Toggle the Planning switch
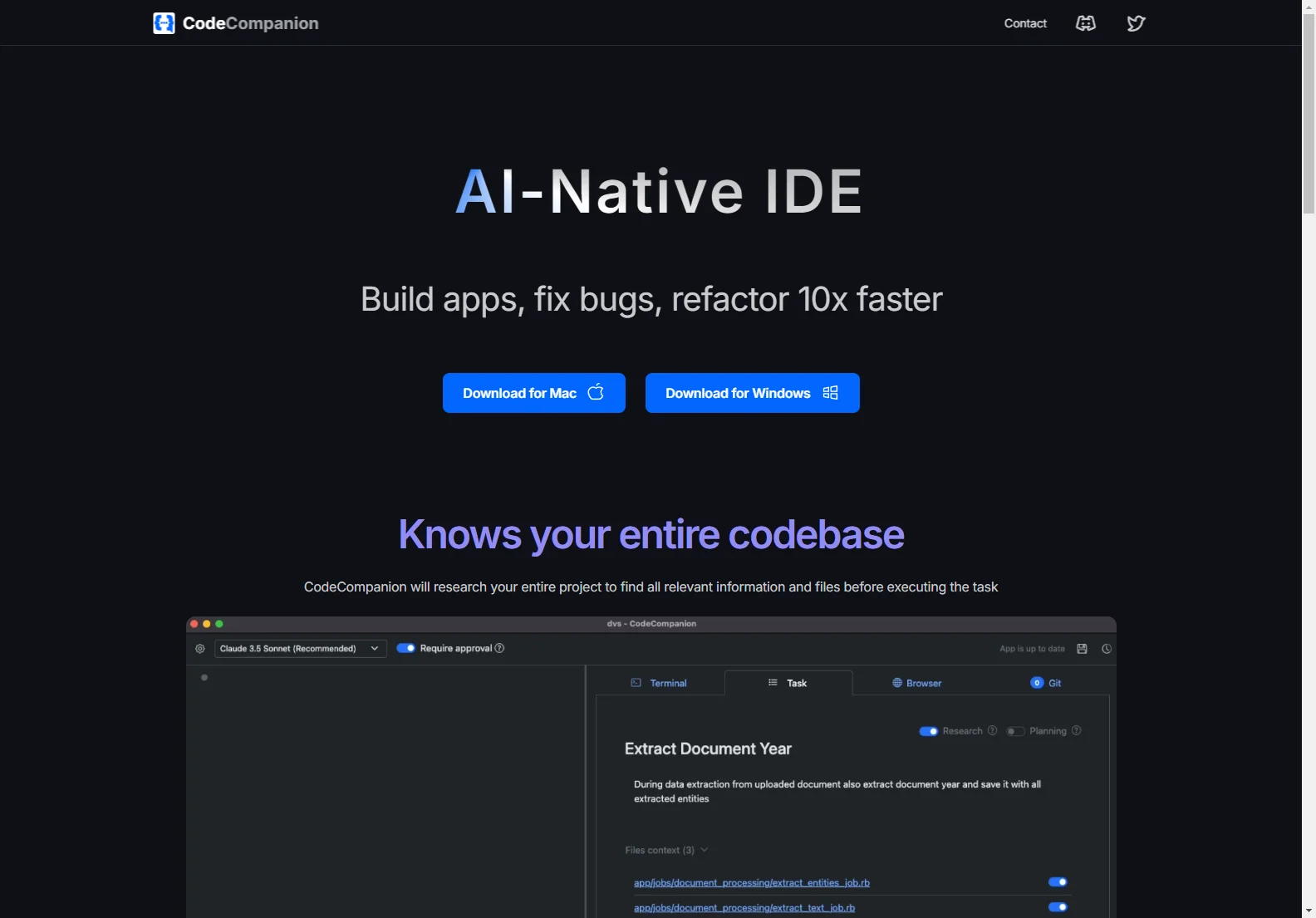Screen dimensions: 1316x918 (x=1015, y=731)
